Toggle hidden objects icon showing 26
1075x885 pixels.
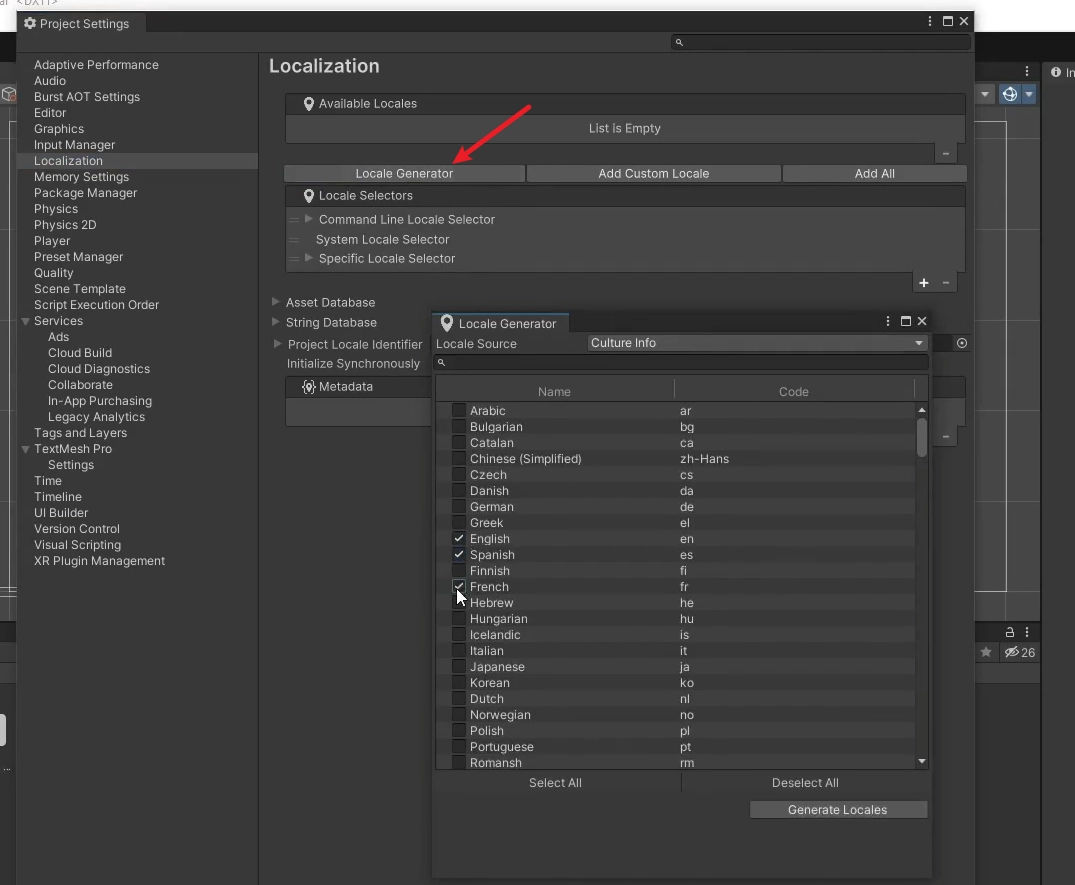[x=1019, y=653]
